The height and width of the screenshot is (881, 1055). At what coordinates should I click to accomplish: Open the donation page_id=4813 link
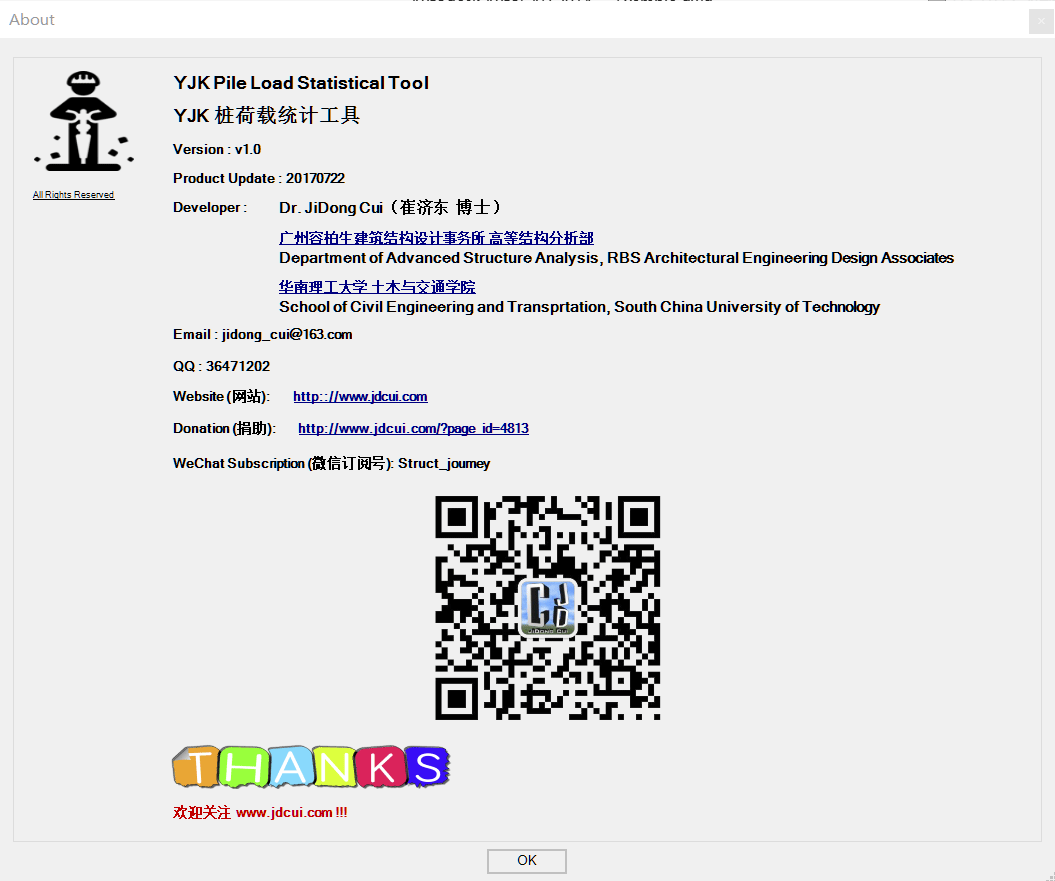(413, 429)
